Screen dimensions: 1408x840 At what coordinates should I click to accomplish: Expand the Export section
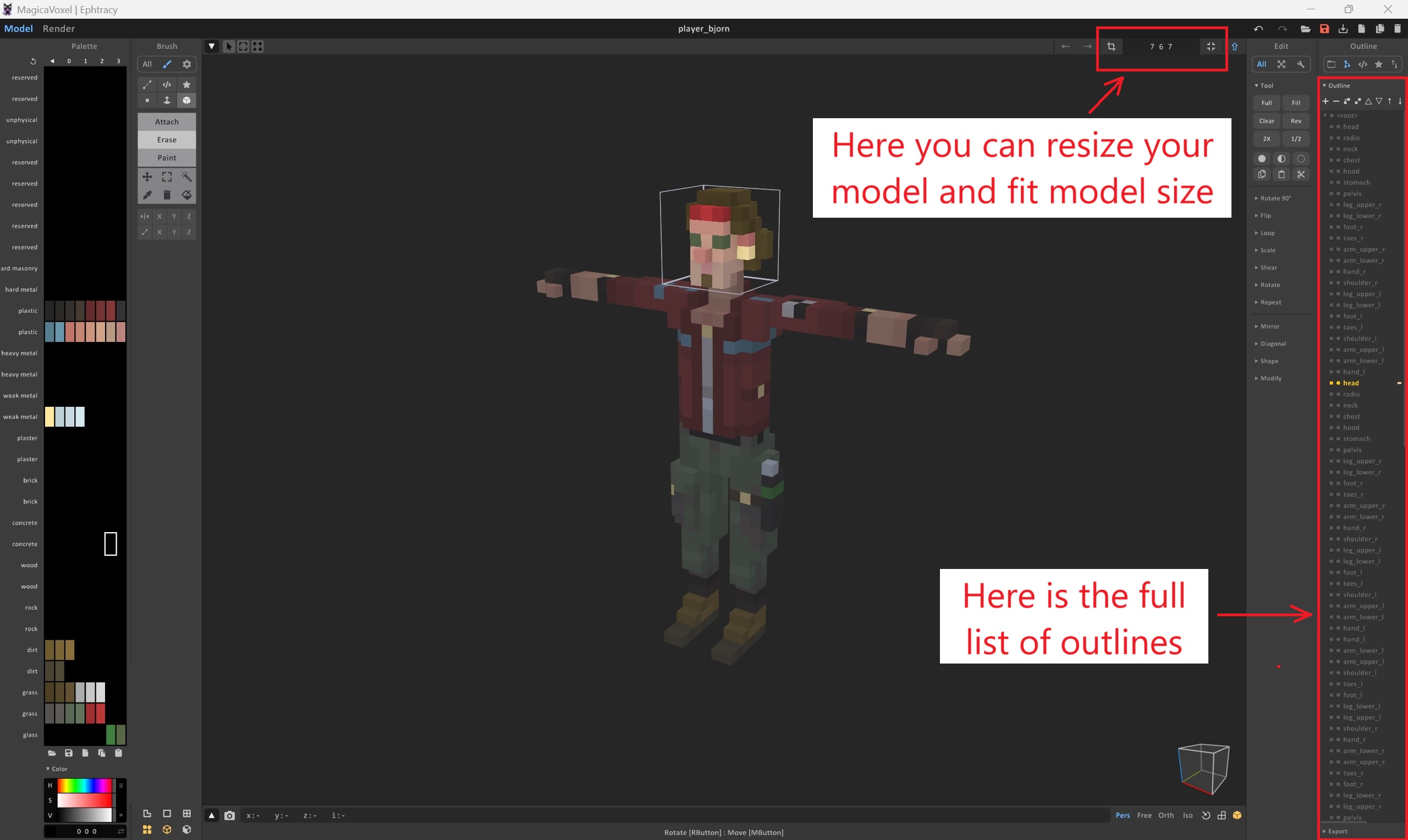coord(1336,831)
